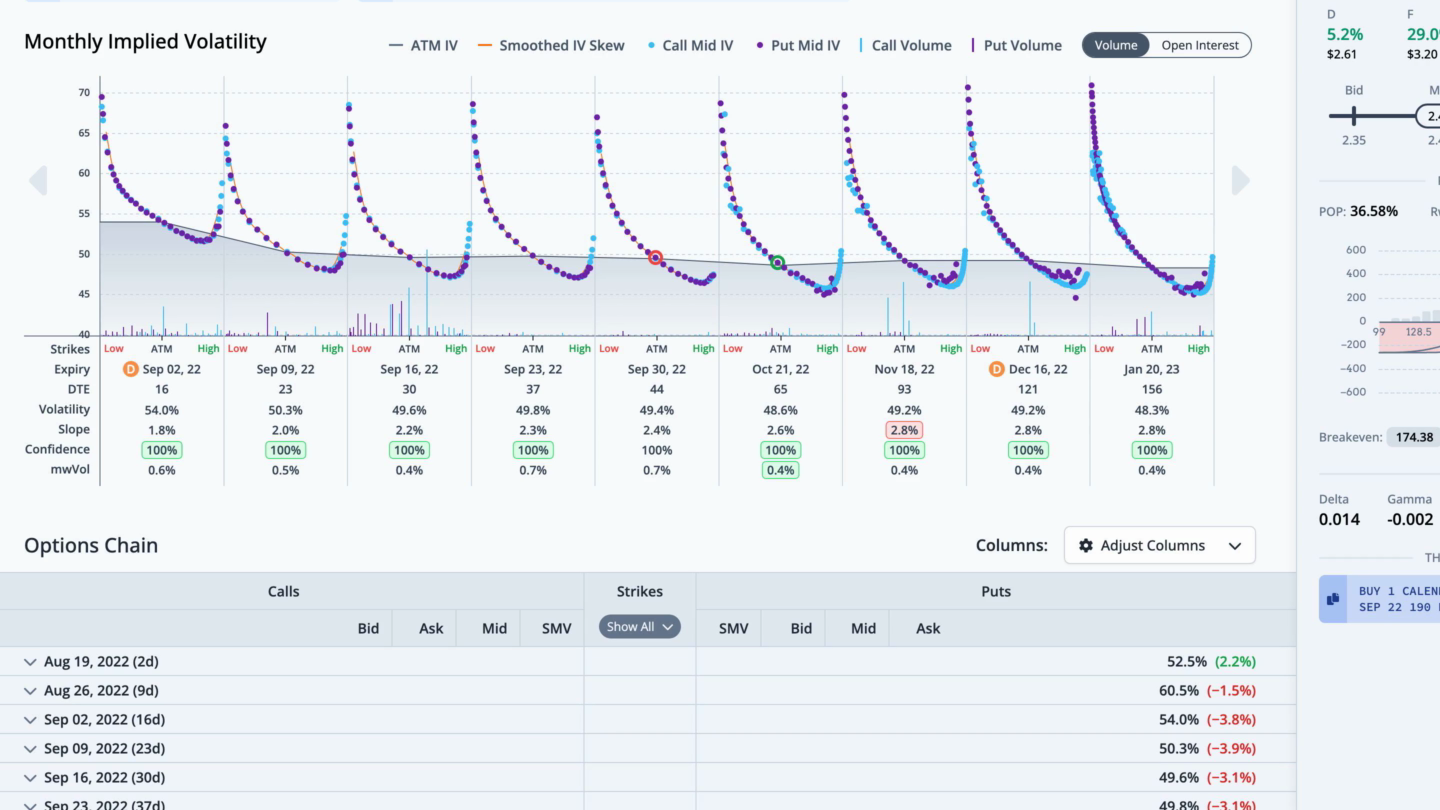Click the gear icon in Adjust Columns
The height and width of the screenshot is (810, 1440).
pyautogui.click(x=1086, y=546)
